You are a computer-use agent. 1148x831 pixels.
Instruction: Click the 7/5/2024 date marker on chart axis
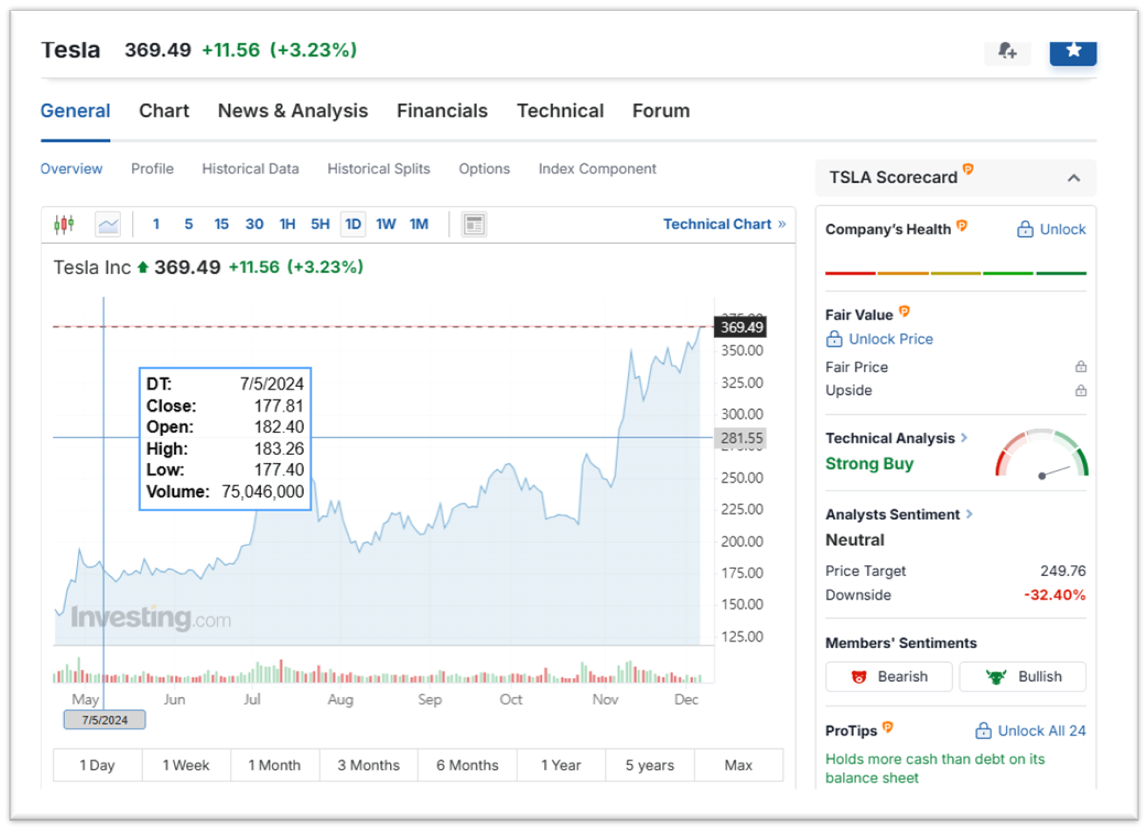point(104,720)
